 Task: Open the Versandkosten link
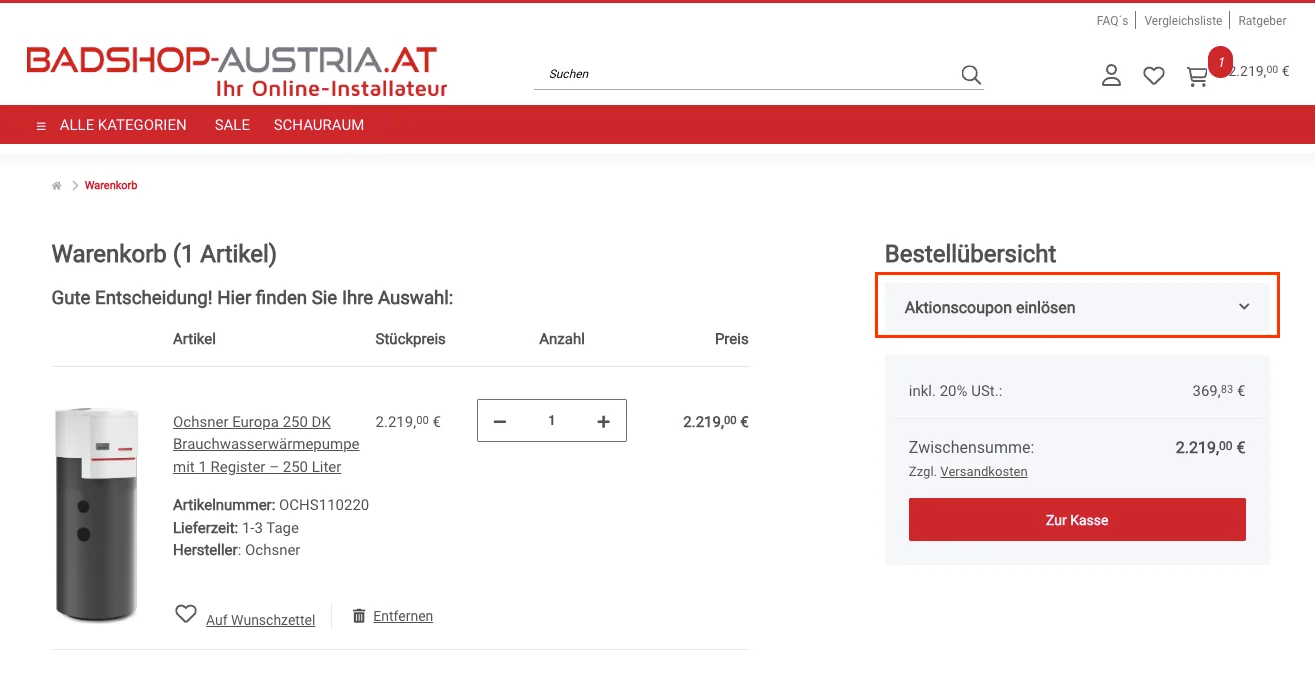984,472
